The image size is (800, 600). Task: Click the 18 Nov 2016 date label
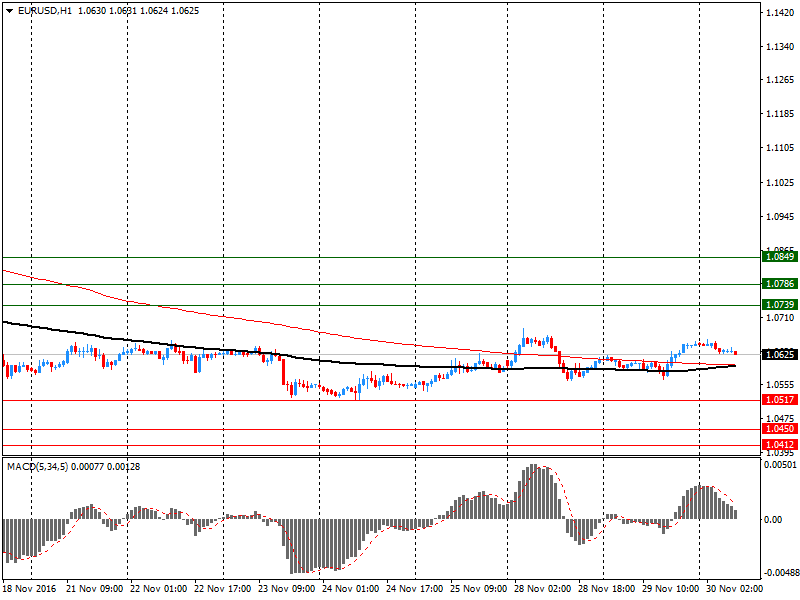click(30, 588)
